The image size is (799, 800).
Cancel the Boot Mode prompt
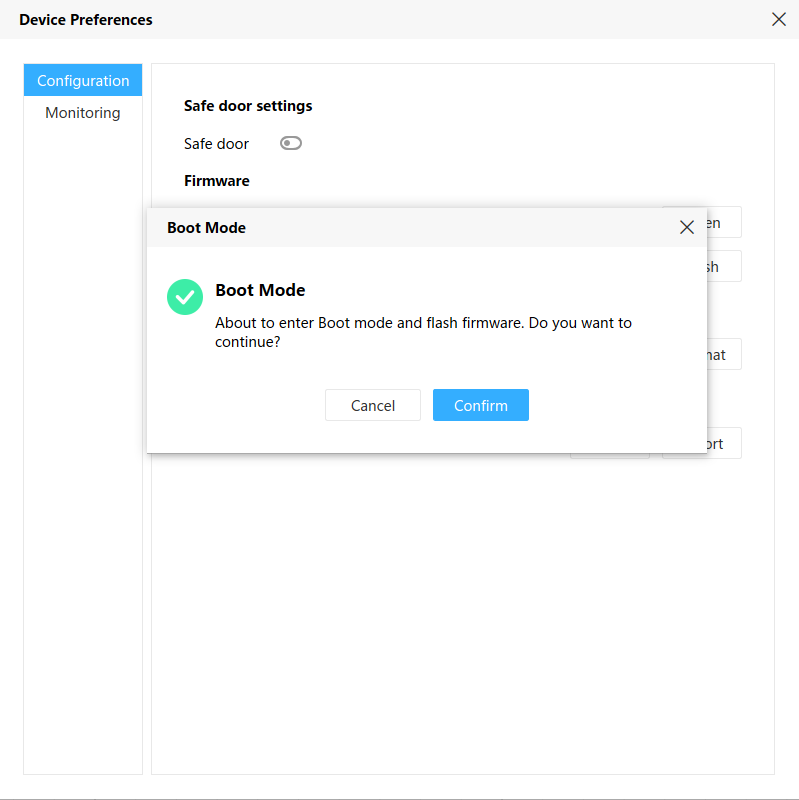(x=373, y=405)
